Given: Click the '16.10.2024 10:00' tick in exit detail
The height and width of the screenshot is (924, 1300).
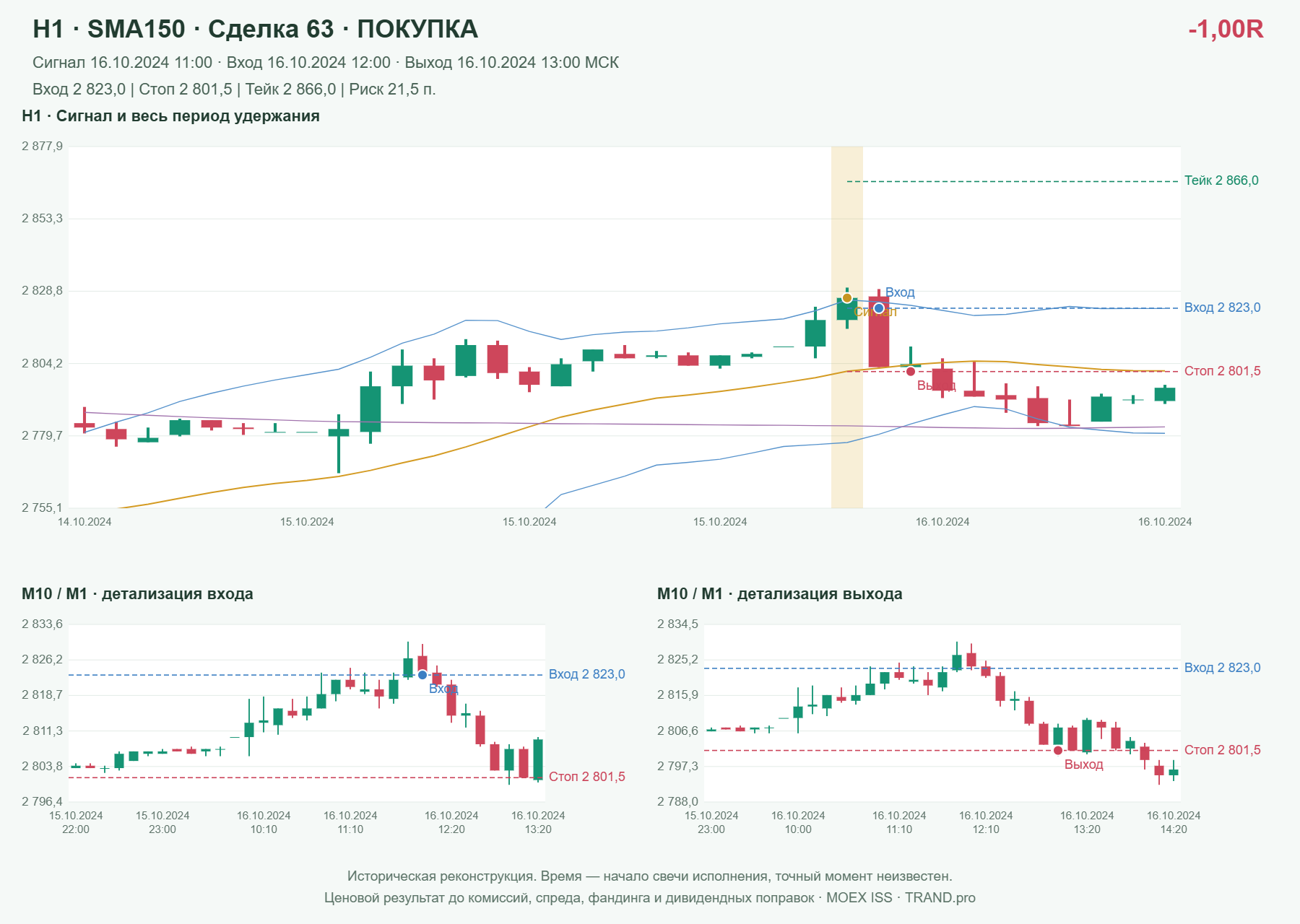Looking at the screenshot, I should (x=798, y=822).
